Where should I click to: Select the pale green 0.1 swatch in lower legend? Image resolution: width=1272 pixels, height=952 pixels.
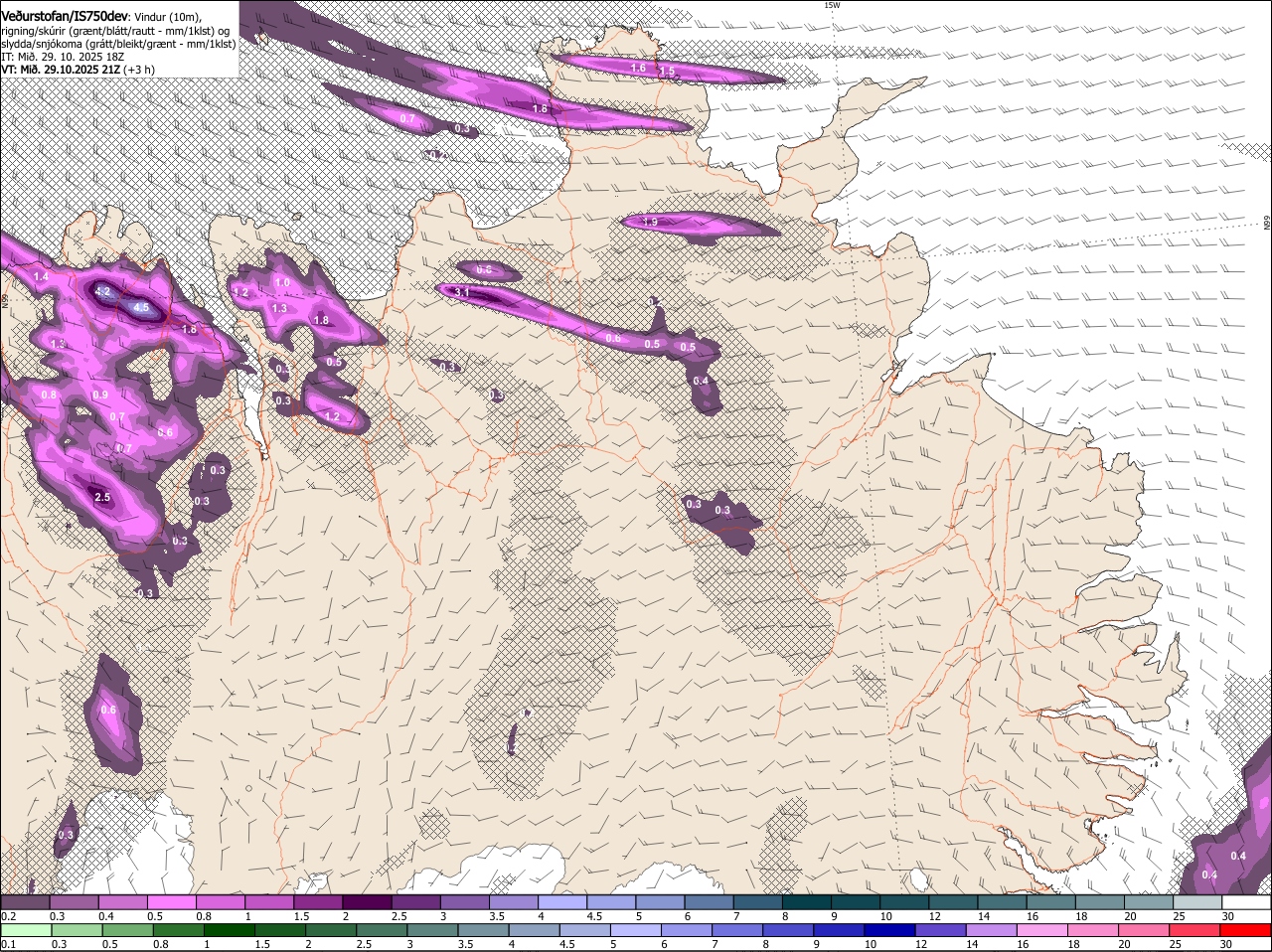click(25, 931)
